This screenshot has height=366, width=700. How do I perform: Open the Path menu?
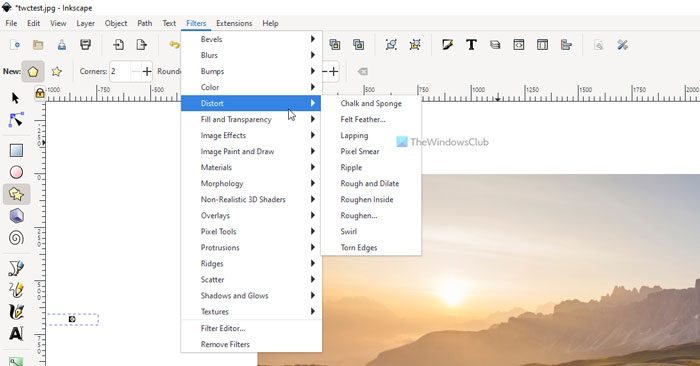[x=144, y=23]
